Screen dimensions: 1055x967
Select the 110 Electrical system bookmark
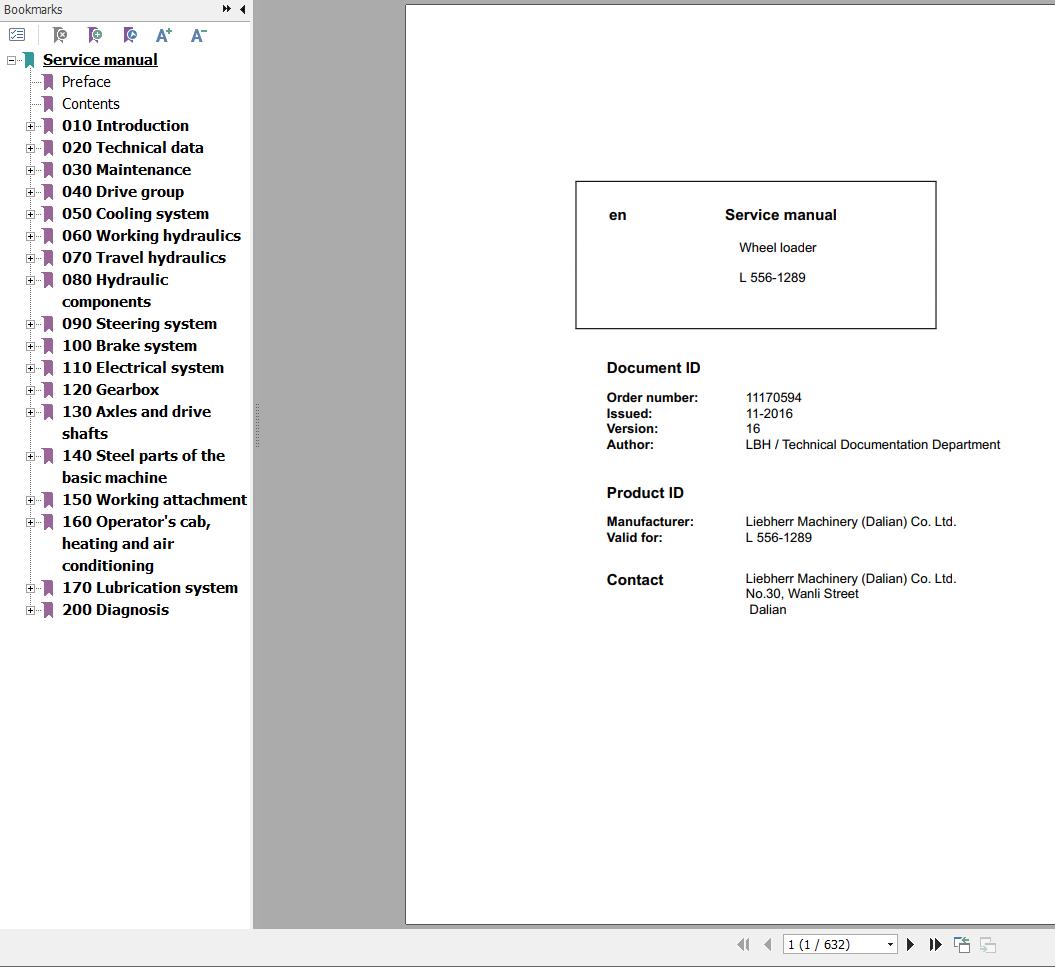pos(143,368)
